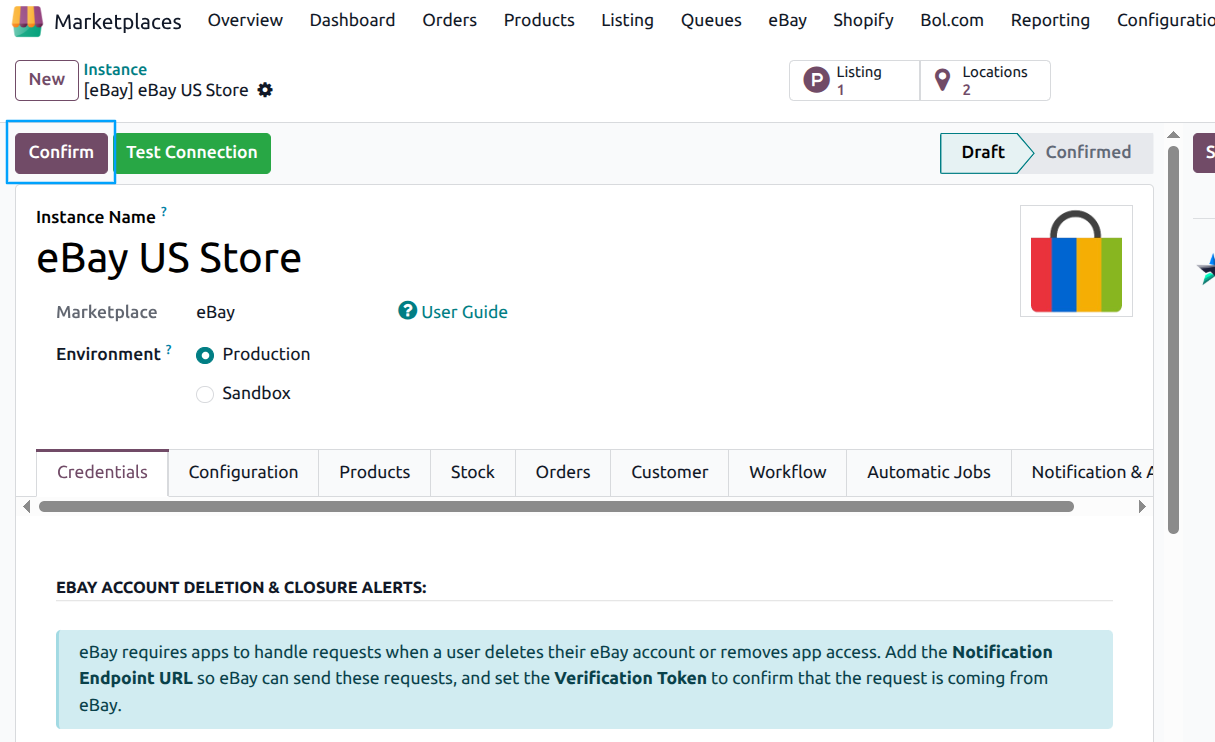This screenshot has width=1215, height=742.
Task: Open the Instance breadcrumb link
Action: 115,69
